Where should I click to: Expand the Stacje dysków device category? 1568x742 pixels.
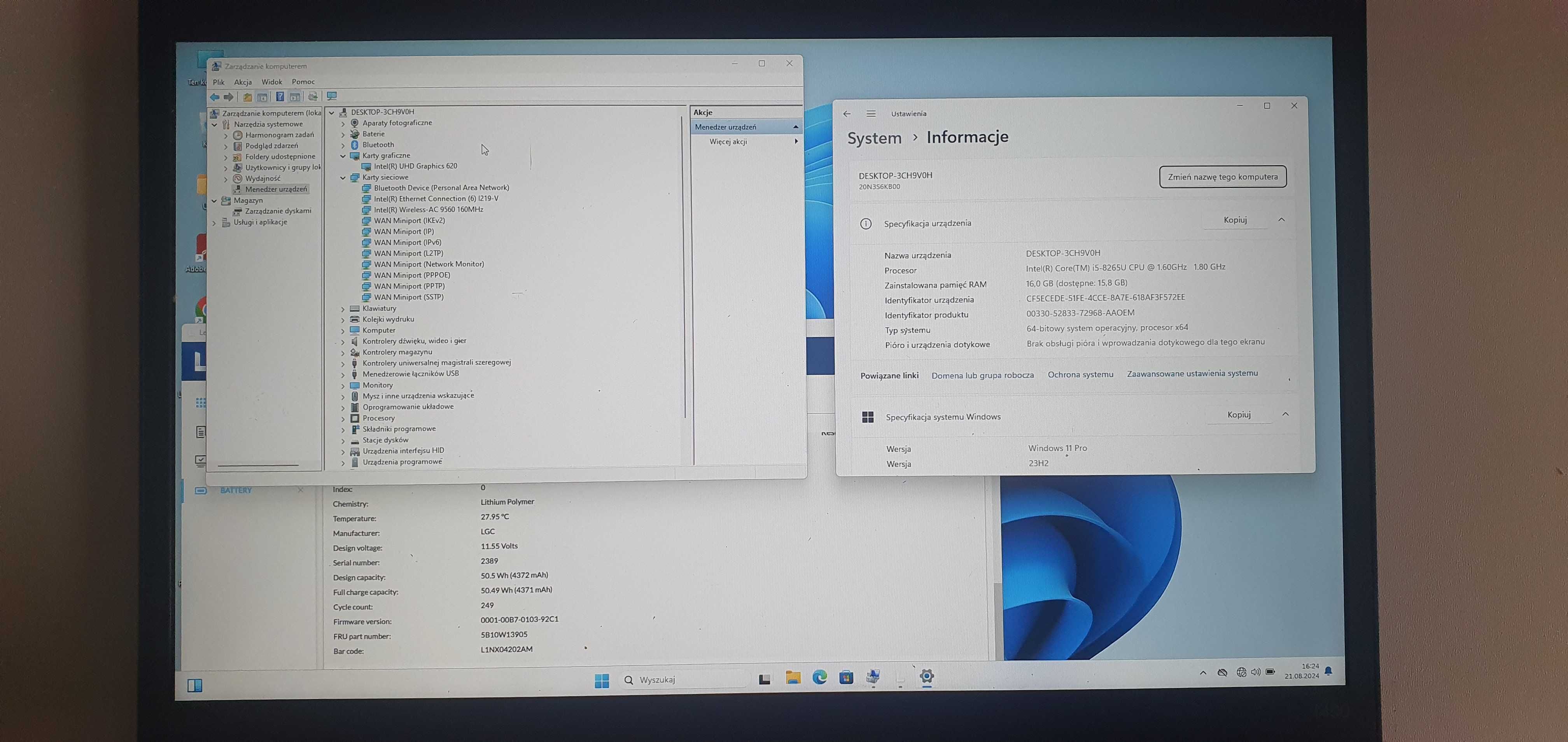tap(343, 441)
